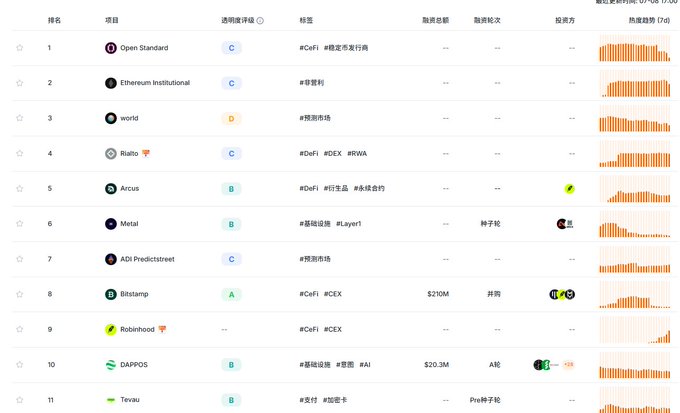680x413 pixels.
Task: Star the Tevau project
Action: point(20,400)
